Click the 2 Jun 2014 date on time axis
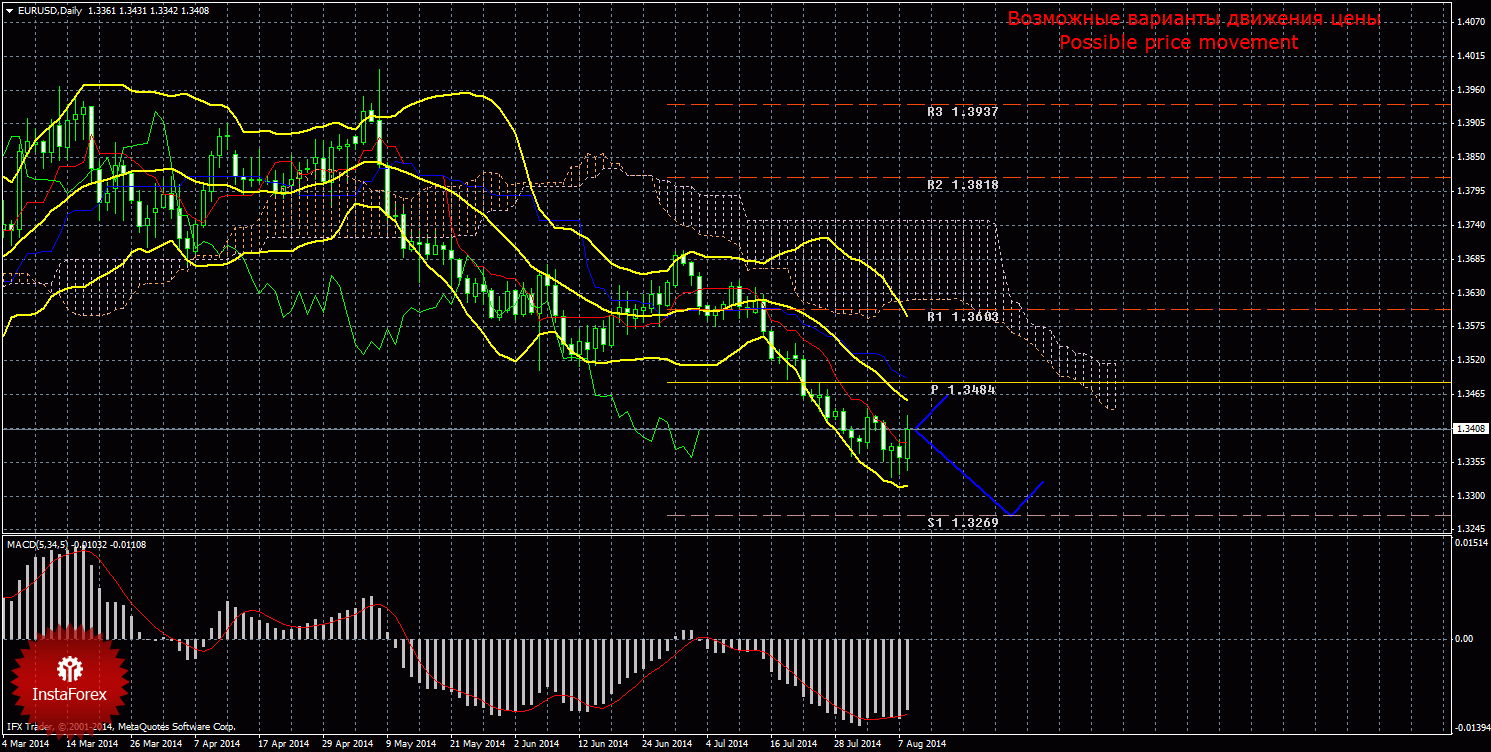The width and height of the screenshot is (1491, 752). 536,744
